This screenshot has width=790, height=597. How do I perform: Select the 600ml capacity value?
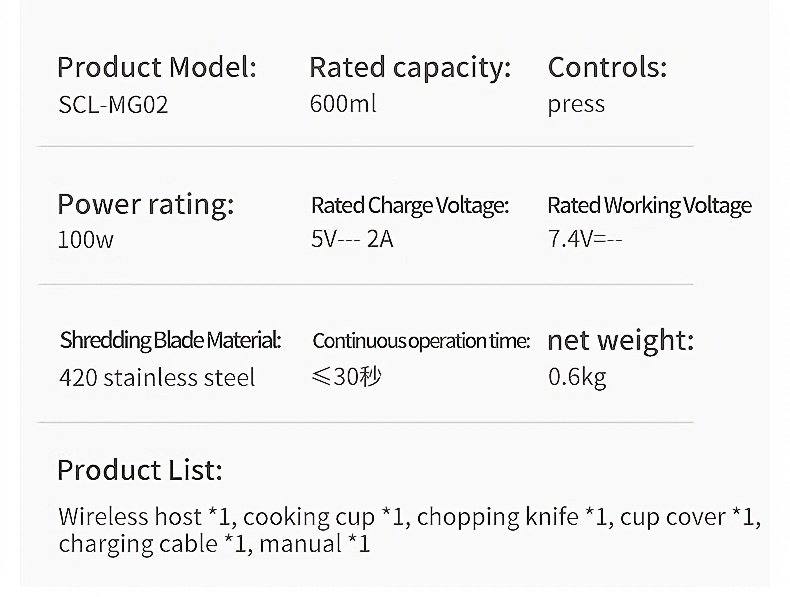point(343,104)
